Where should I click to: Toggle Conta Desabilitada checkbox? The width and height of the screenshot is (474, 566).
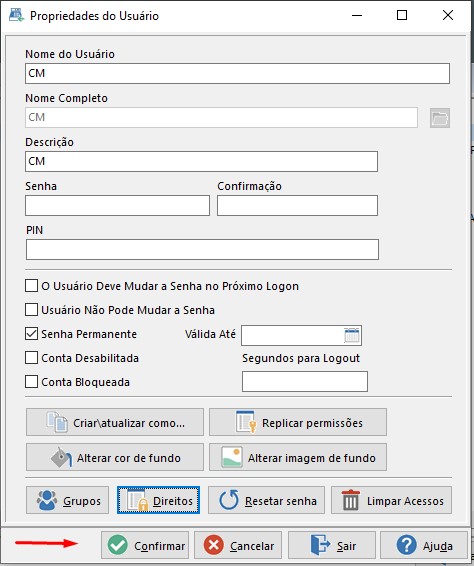click(x=31, y=358)
